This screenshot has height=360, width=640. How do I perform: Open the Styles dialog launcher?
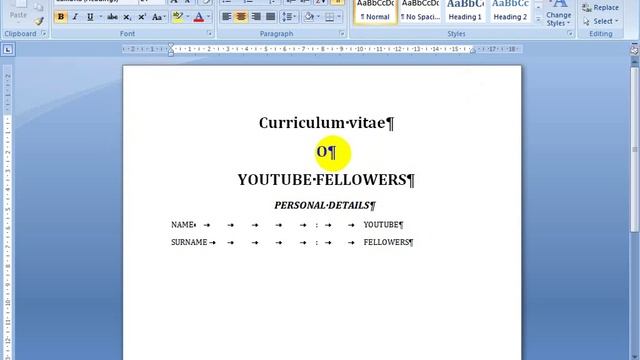pos(570,34)
